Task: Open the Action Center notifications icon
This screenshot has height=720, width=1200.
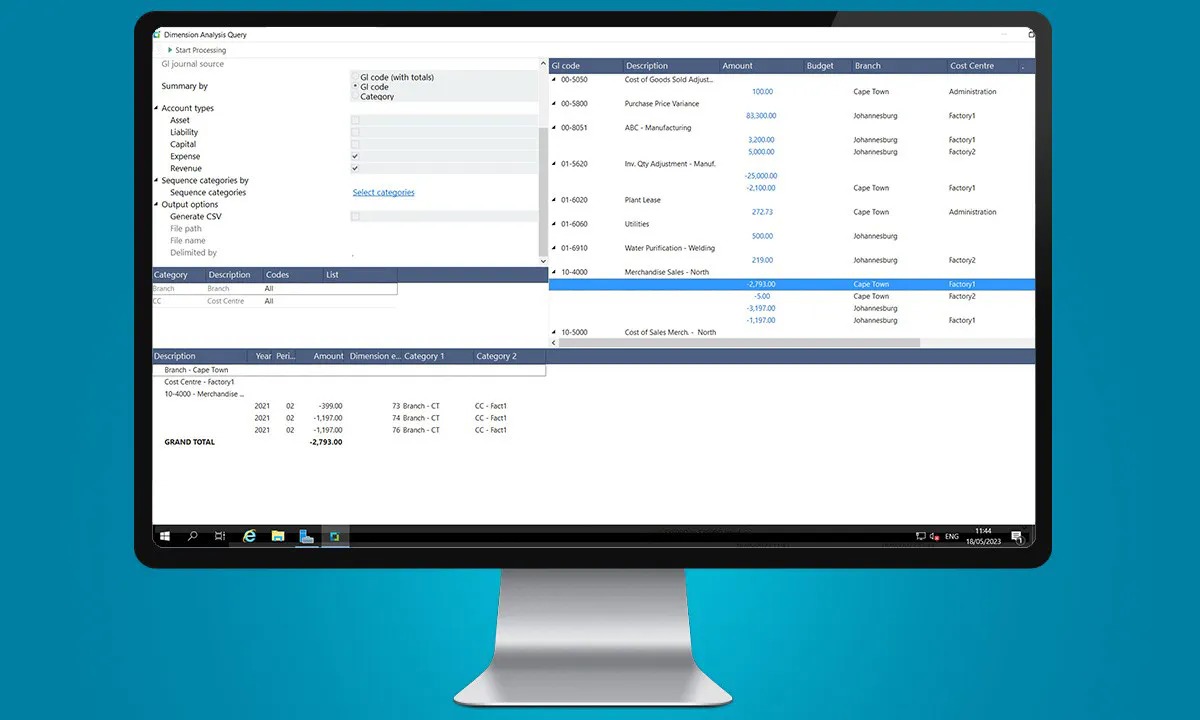Action: 1017,537
